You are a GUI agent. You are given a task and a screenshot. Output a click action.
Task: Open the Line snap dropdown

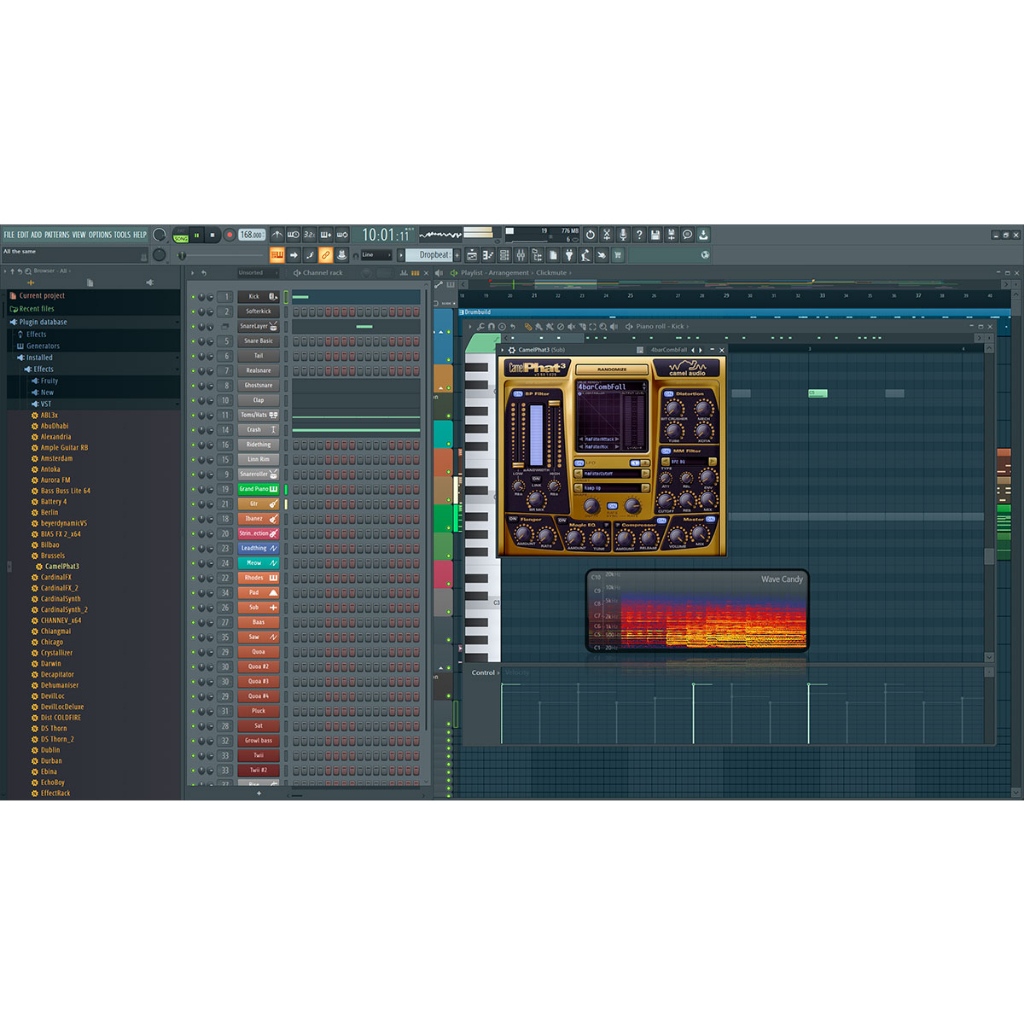coord(376,255)
